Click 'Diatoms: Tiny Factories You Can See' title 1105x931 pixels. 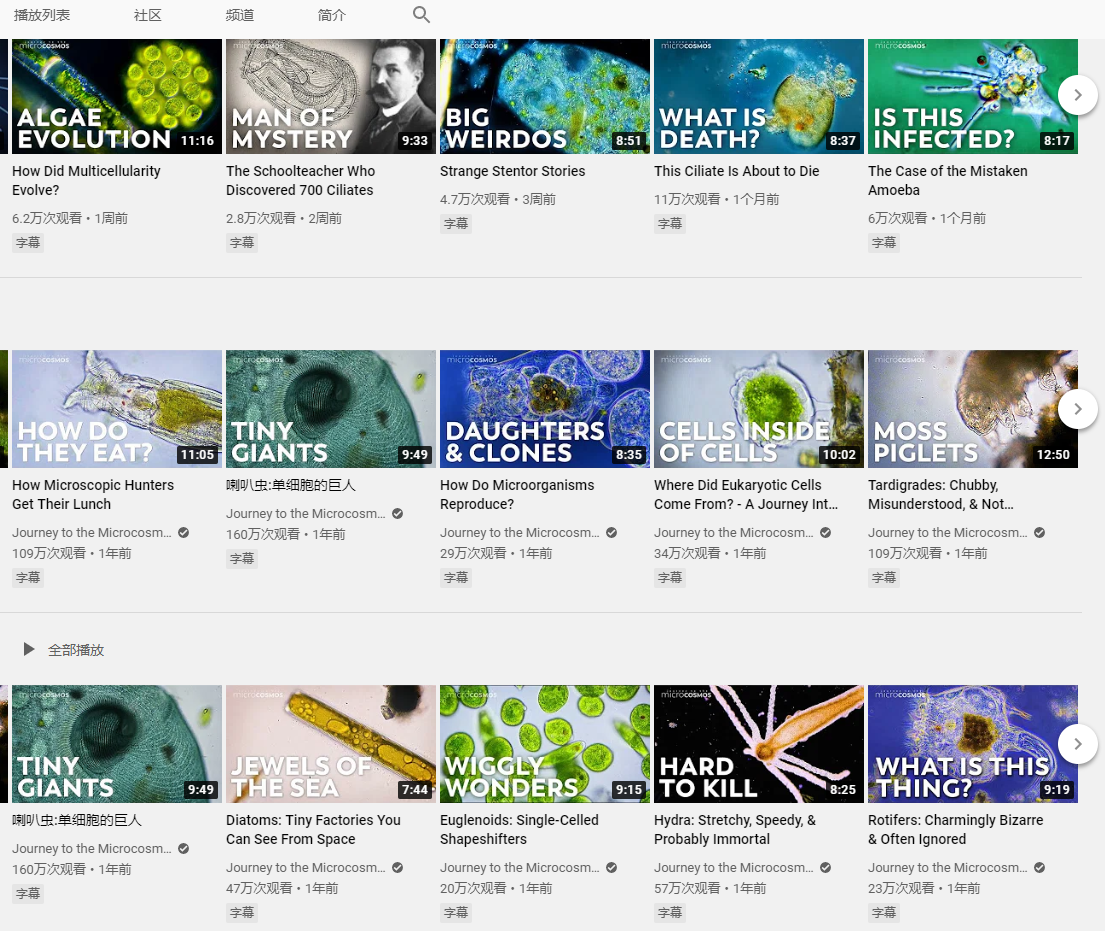point(314,830)
